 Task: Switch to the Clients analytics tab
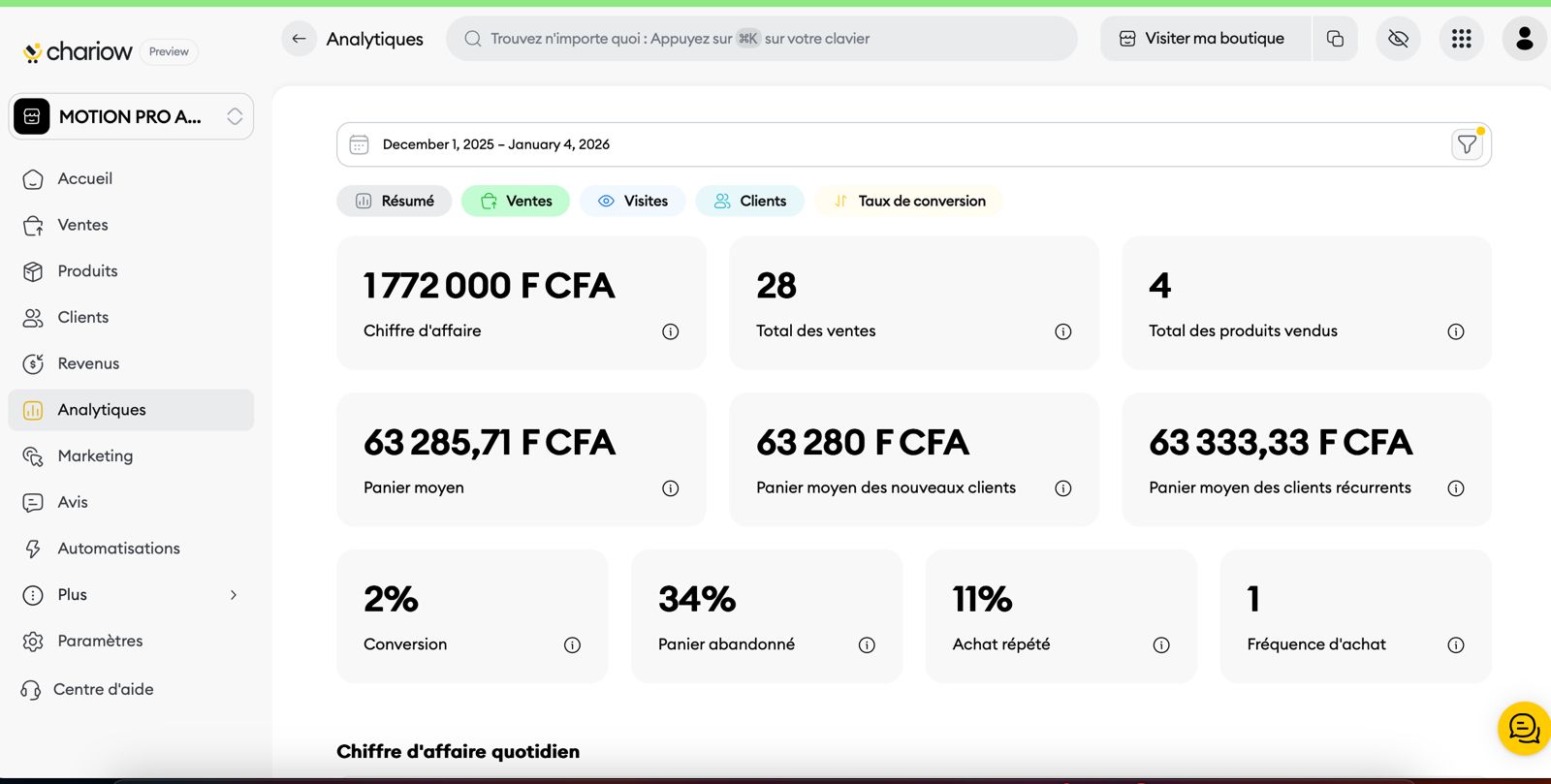tap(750, 201)
